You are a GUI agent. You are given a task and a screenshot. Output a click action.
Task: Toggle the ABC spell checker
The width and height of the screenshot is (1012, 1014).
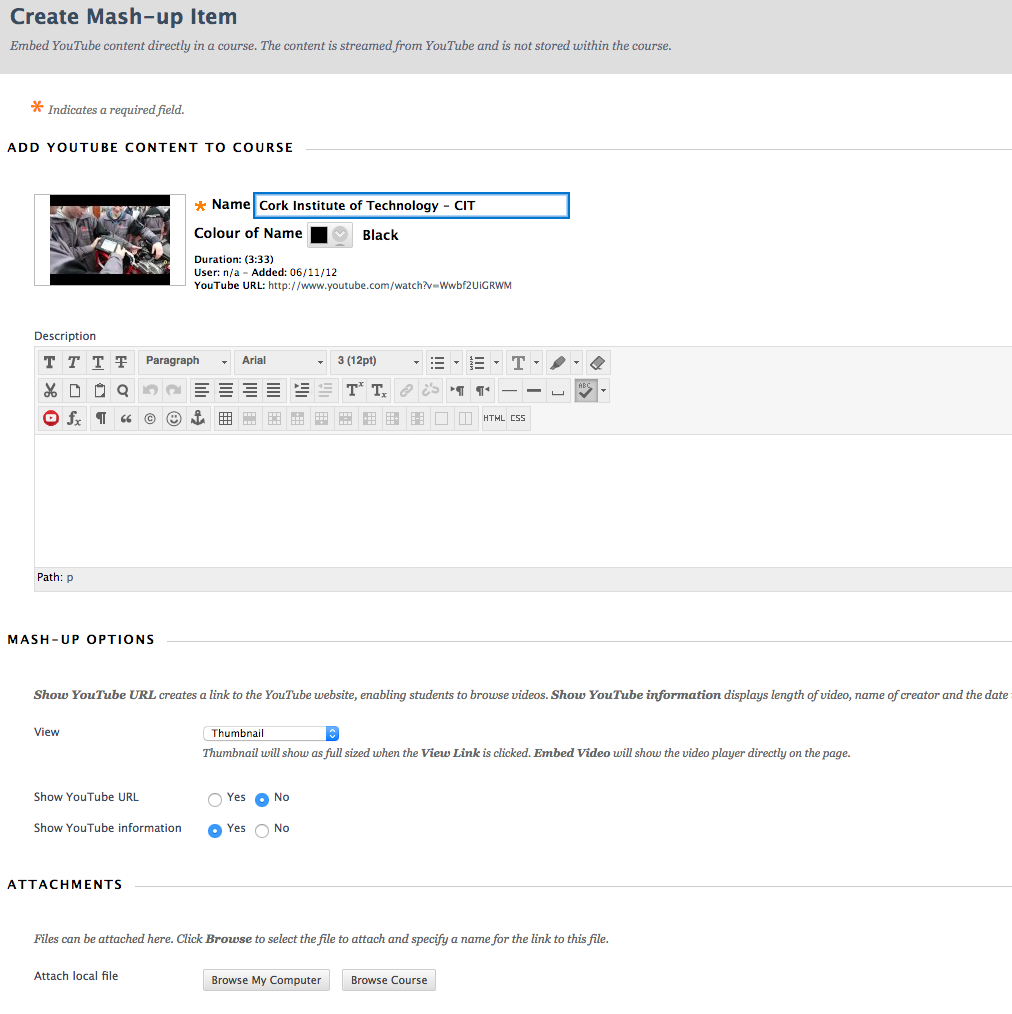586,391
